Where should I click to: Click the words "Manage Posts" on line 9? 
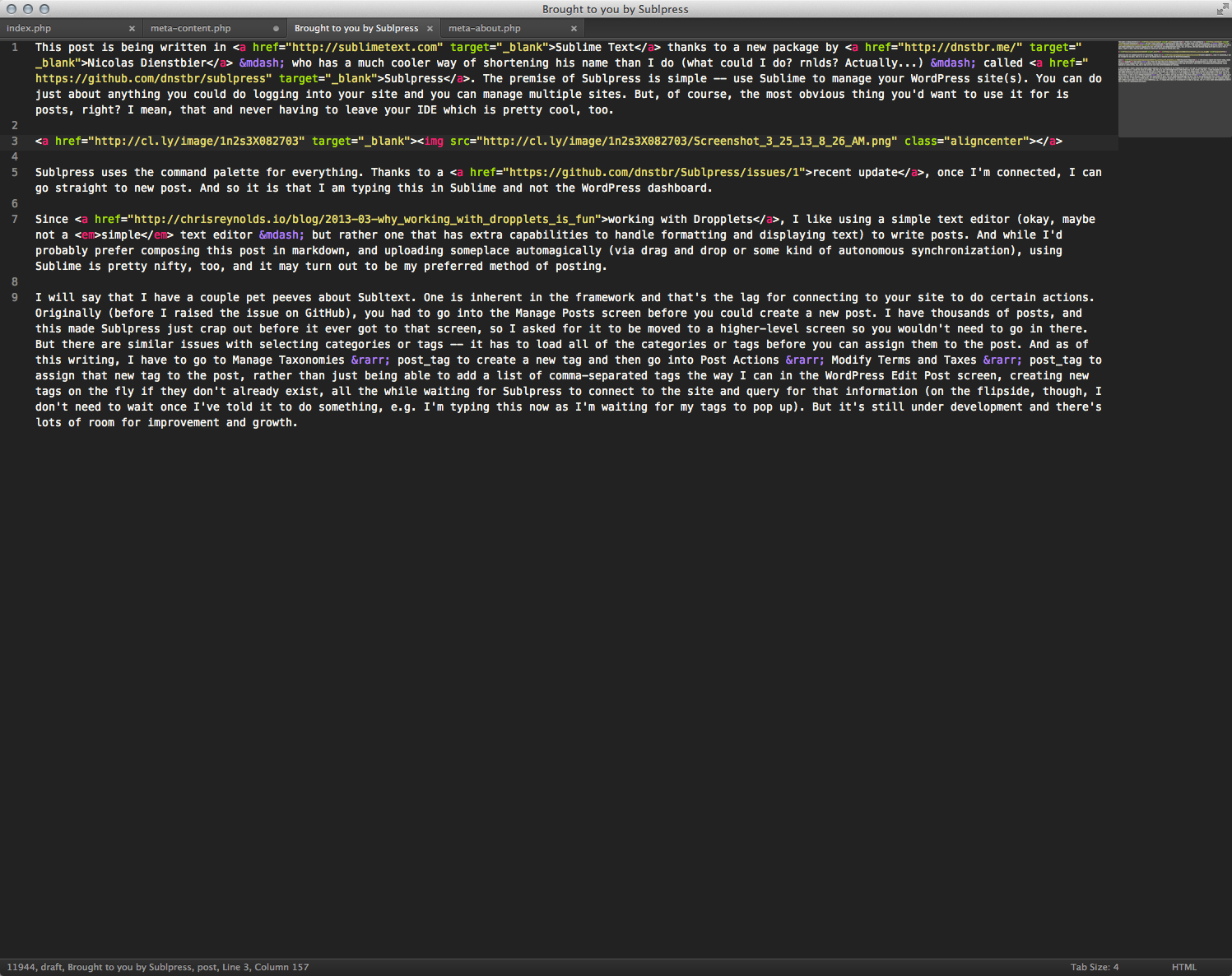[556, 314]
